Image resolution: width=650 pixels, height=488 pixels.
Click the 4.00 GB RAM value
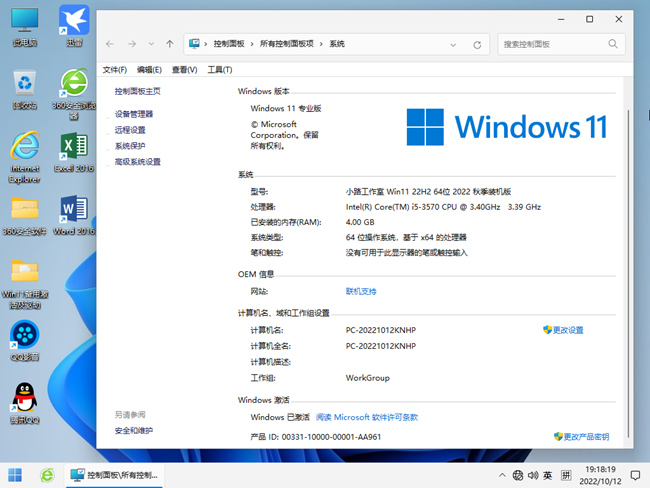[x=360, y=222]
